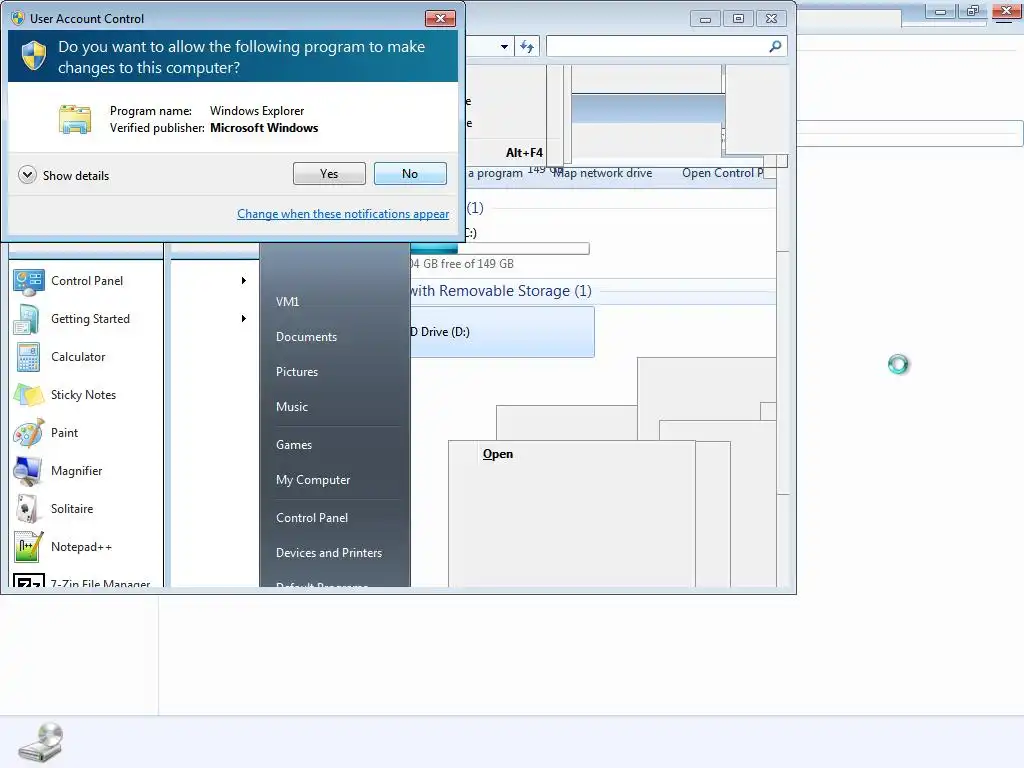
Task: Click the C: drive free space bar
Action: coord(500,249)
